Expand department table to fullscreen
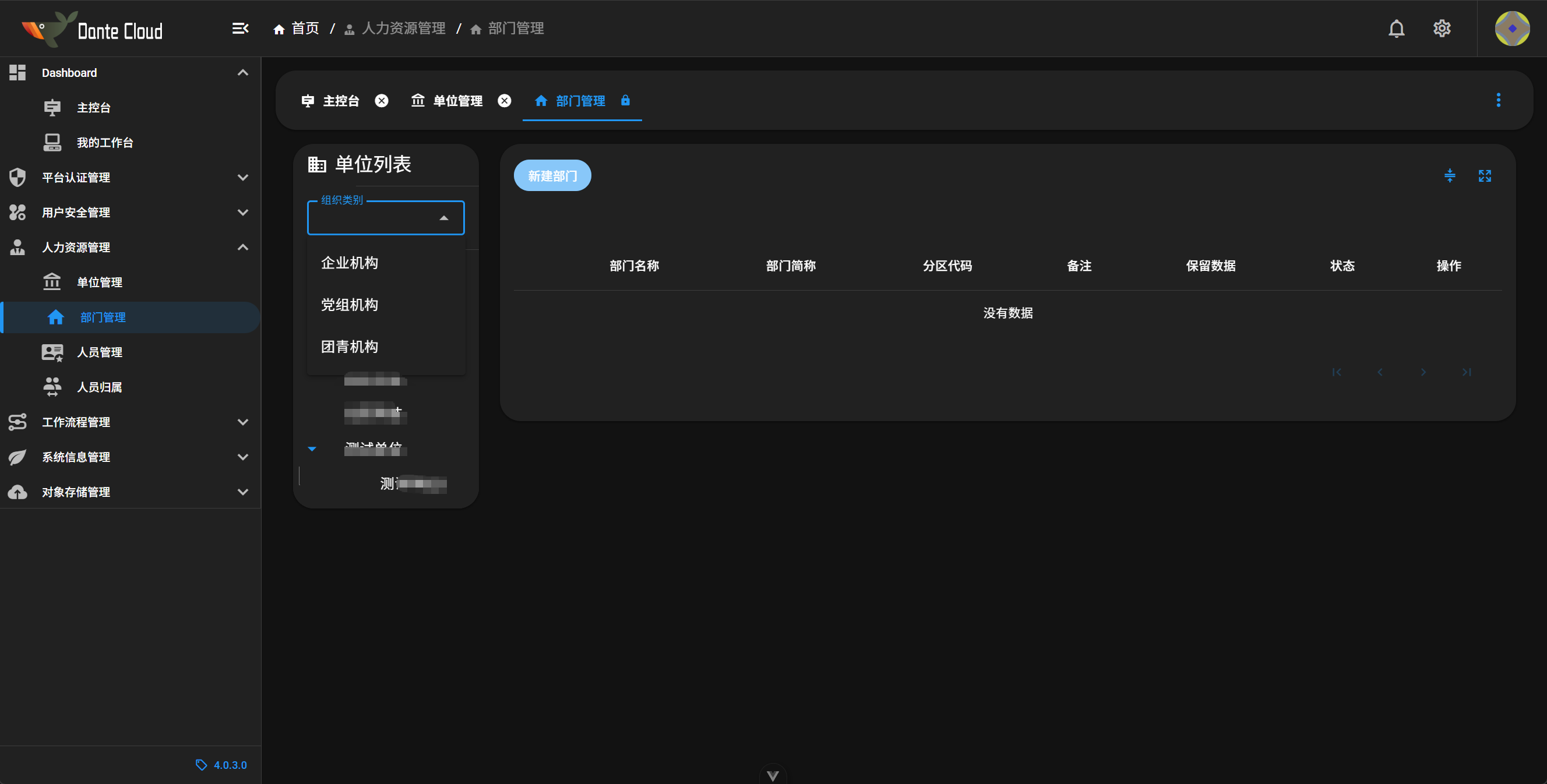The width and height of the screenshot is (1547, 784). coord(1486,175)
